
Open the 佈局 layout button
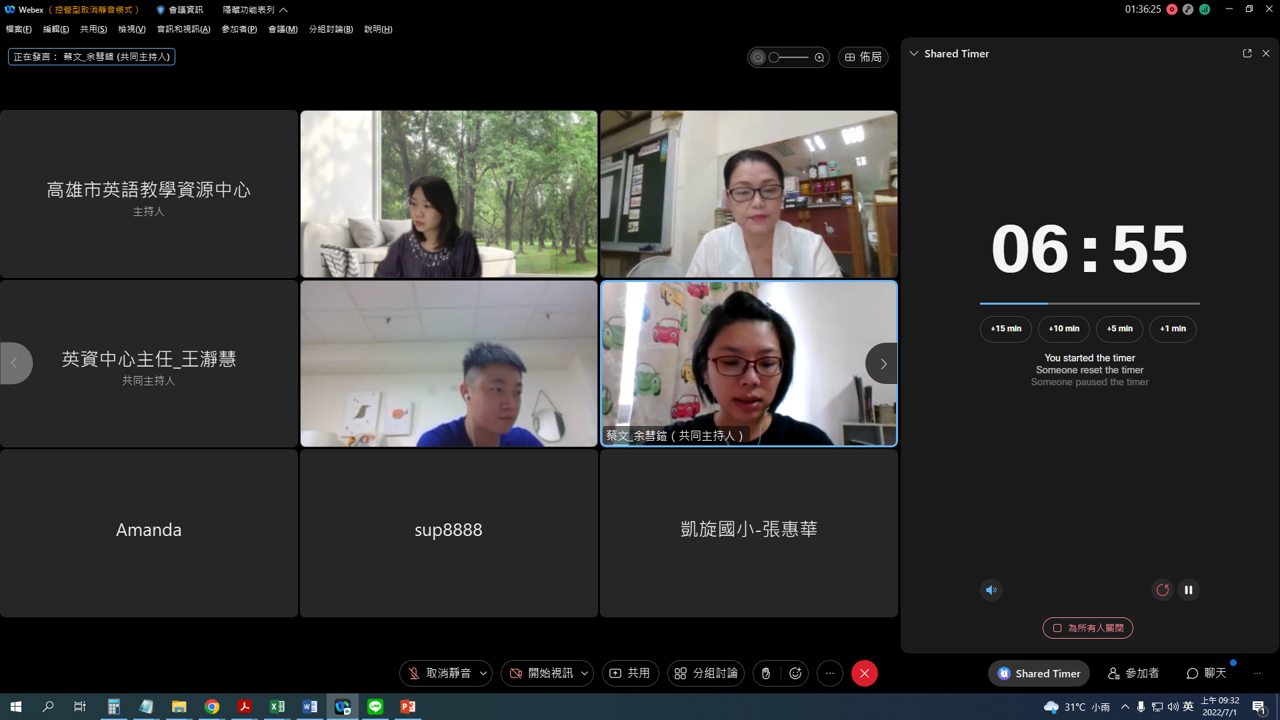(863, 57)
